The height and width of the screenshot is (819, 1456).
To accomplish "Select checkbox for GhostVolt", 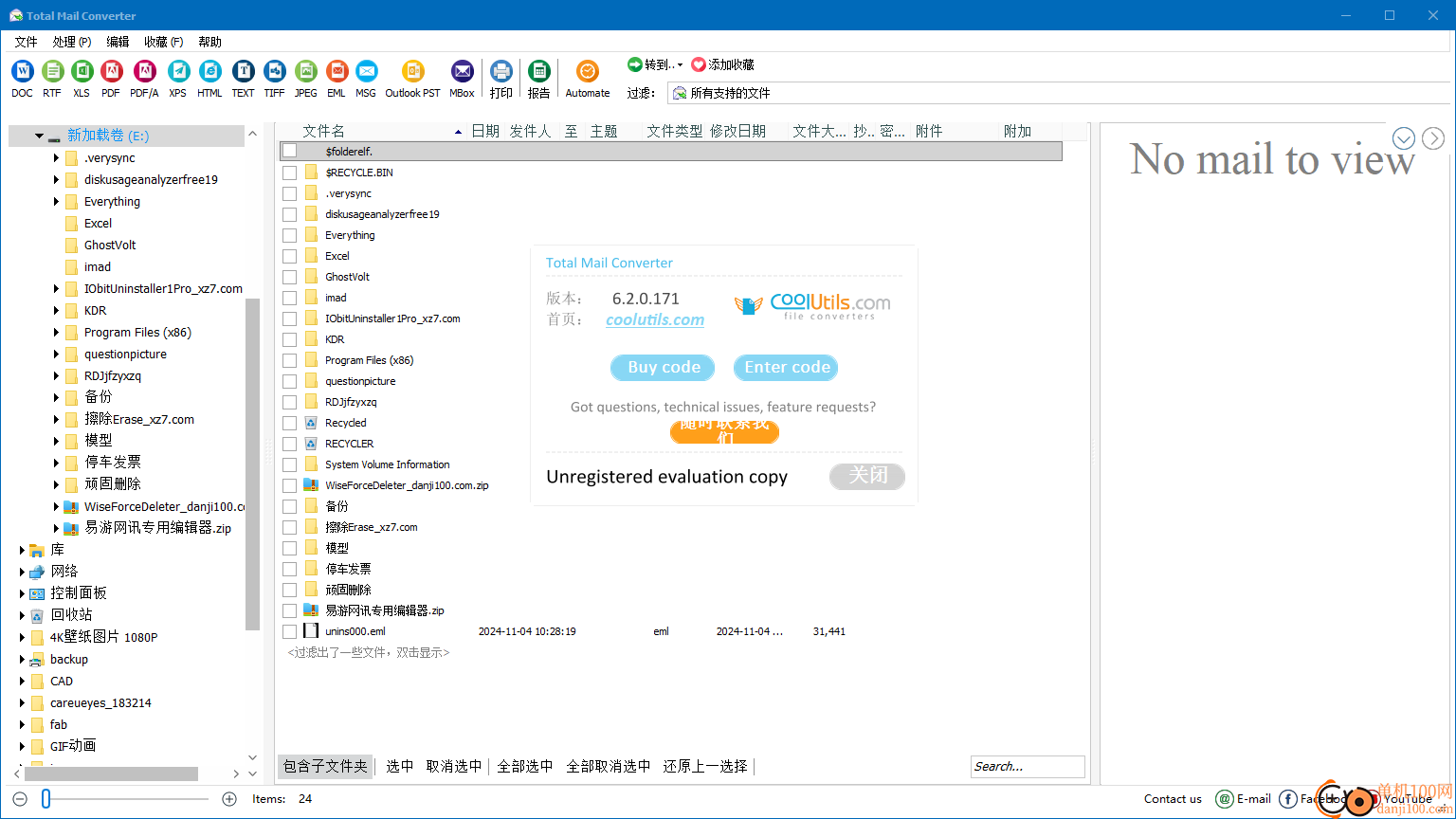I will 290,277.
